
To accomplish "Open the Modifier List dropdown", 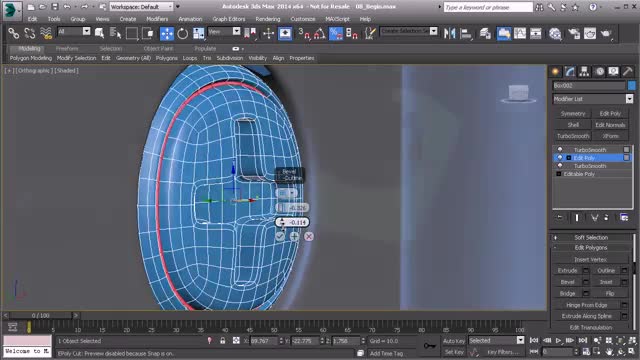I will coord(593,99).
